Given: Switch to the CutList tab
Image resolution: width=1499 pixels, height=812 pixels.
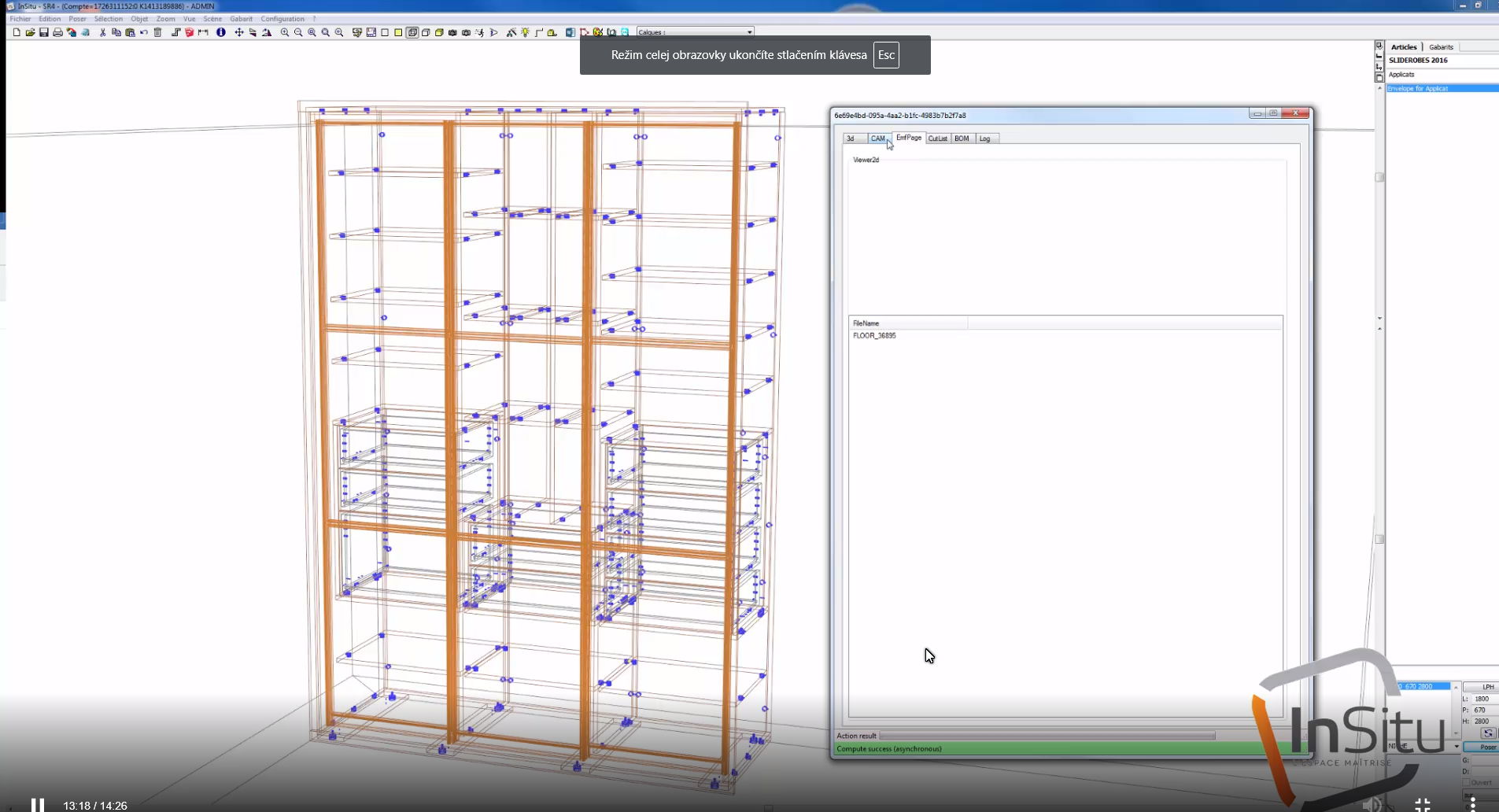Looking at the screenshot, I should click(938, 138).
